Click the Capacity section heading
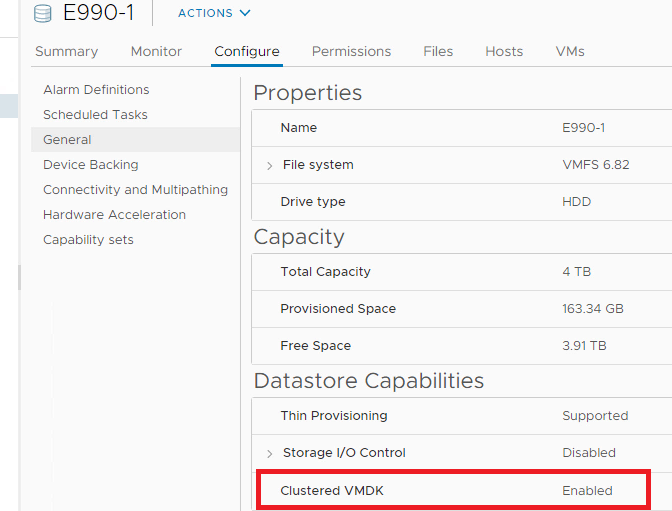 299,237
